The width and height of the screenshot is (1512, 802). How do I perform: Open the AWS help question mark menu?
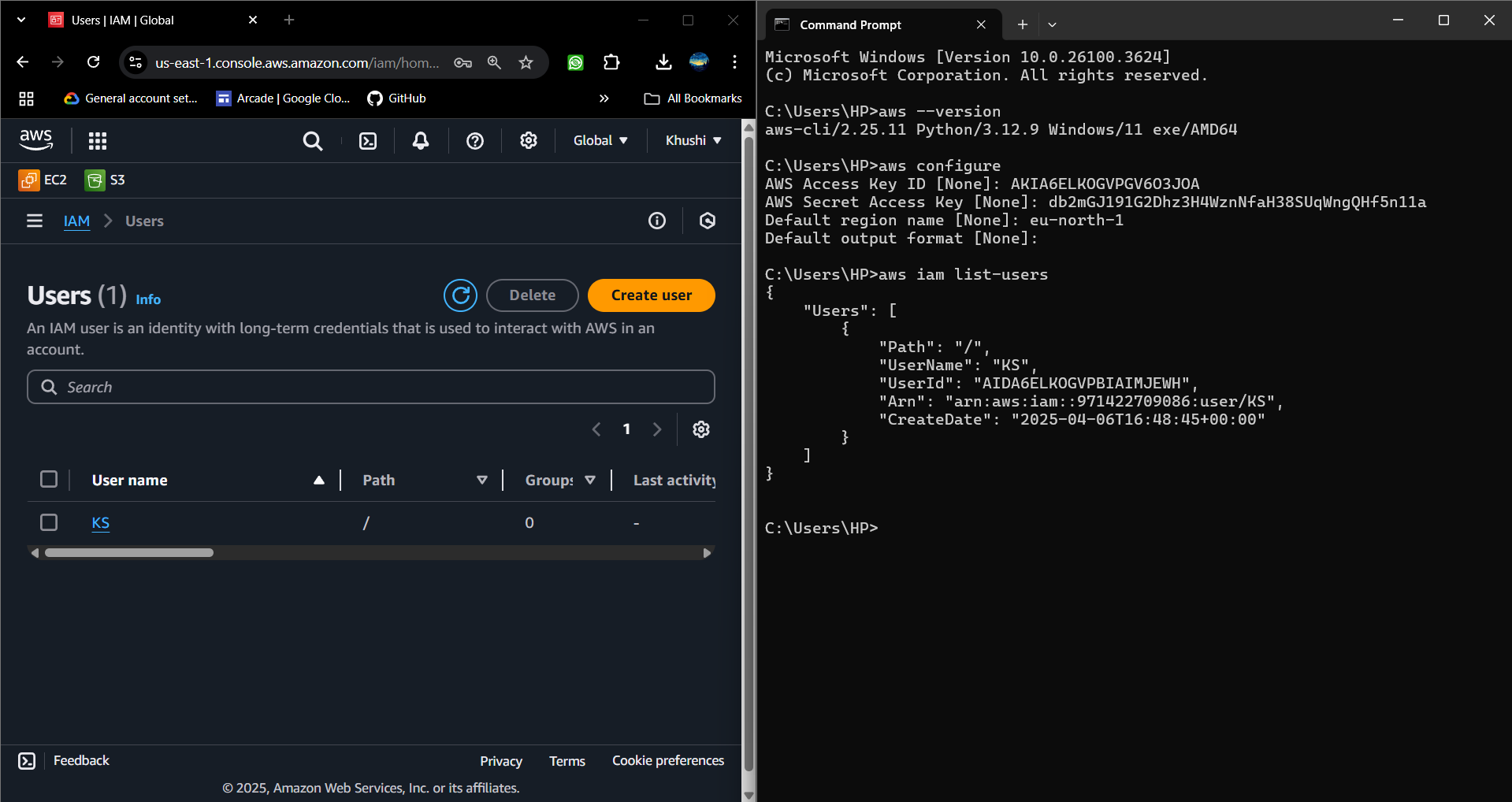pos(475,141)
